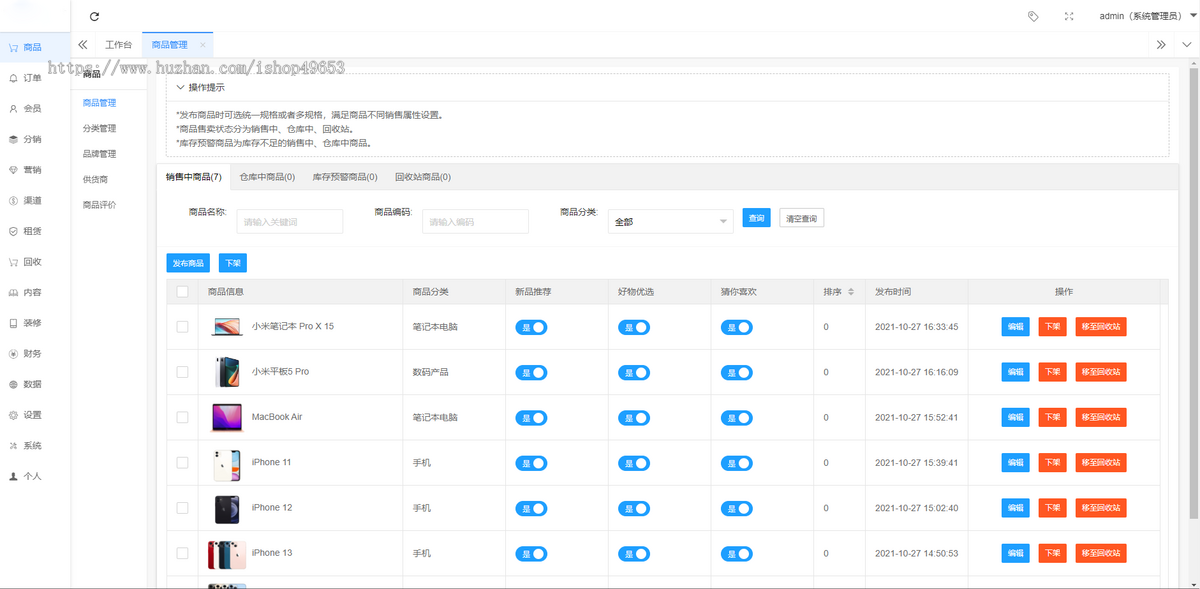Screen dimensions: 1200x589
Task: Switch to 仓库中商品(0) tab
Action: coord(267,177)
